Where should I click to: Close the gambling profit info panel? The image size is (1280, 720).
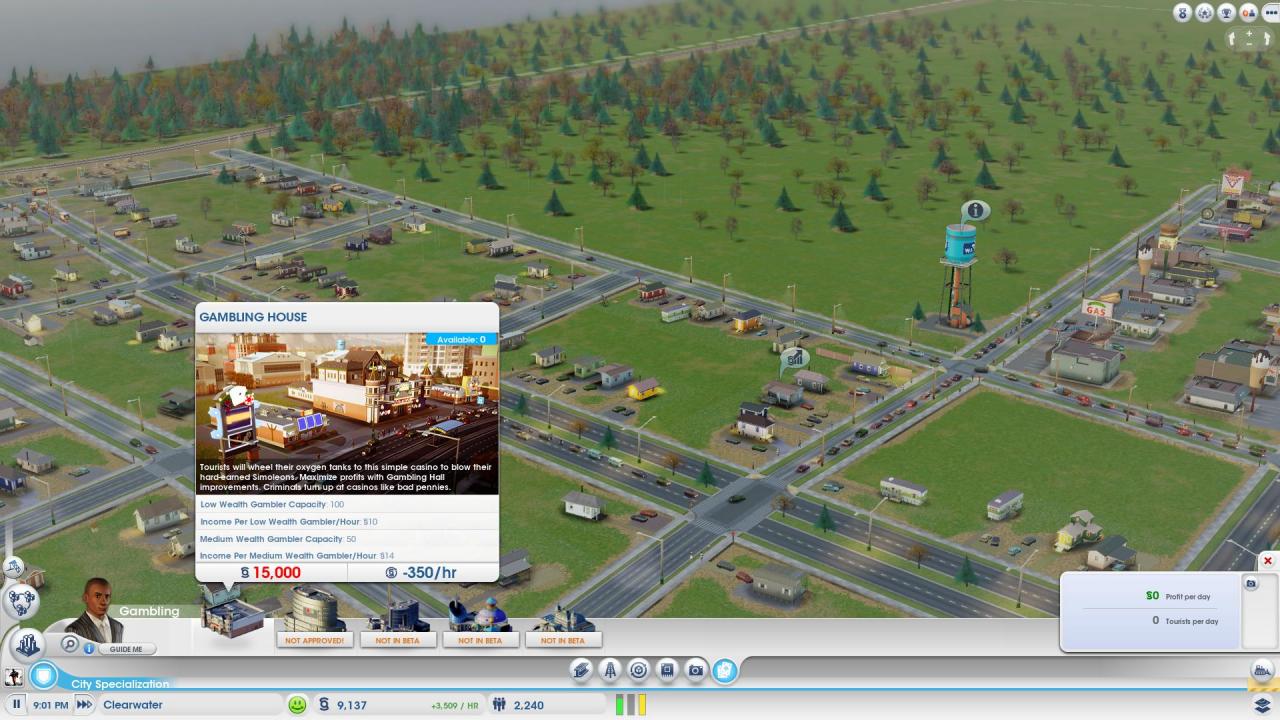coord(1268,561)
